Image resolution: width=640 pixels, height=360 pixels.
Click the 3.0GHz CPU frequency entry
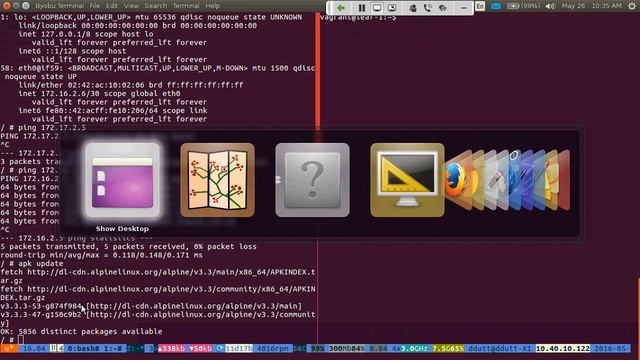pyautogui.click(x=414, y=349)
